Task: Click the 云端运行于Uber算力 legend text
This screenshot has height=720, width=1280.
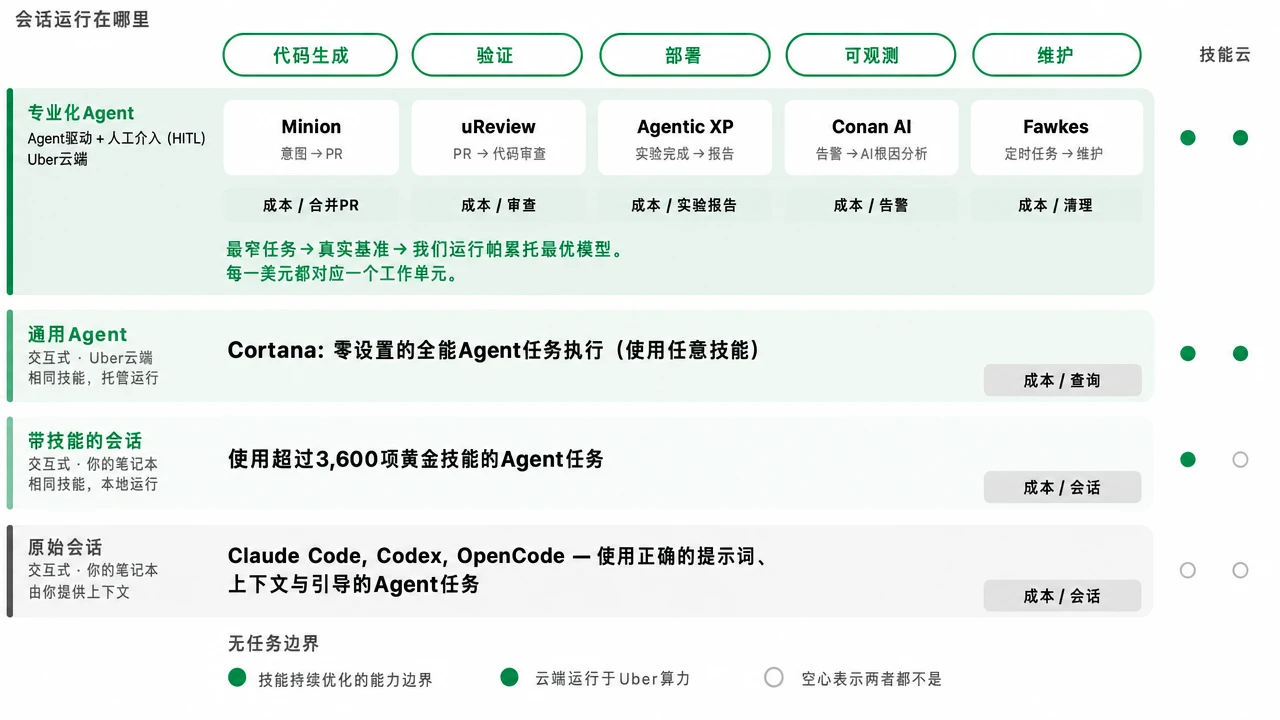Action: coord(613,679)
